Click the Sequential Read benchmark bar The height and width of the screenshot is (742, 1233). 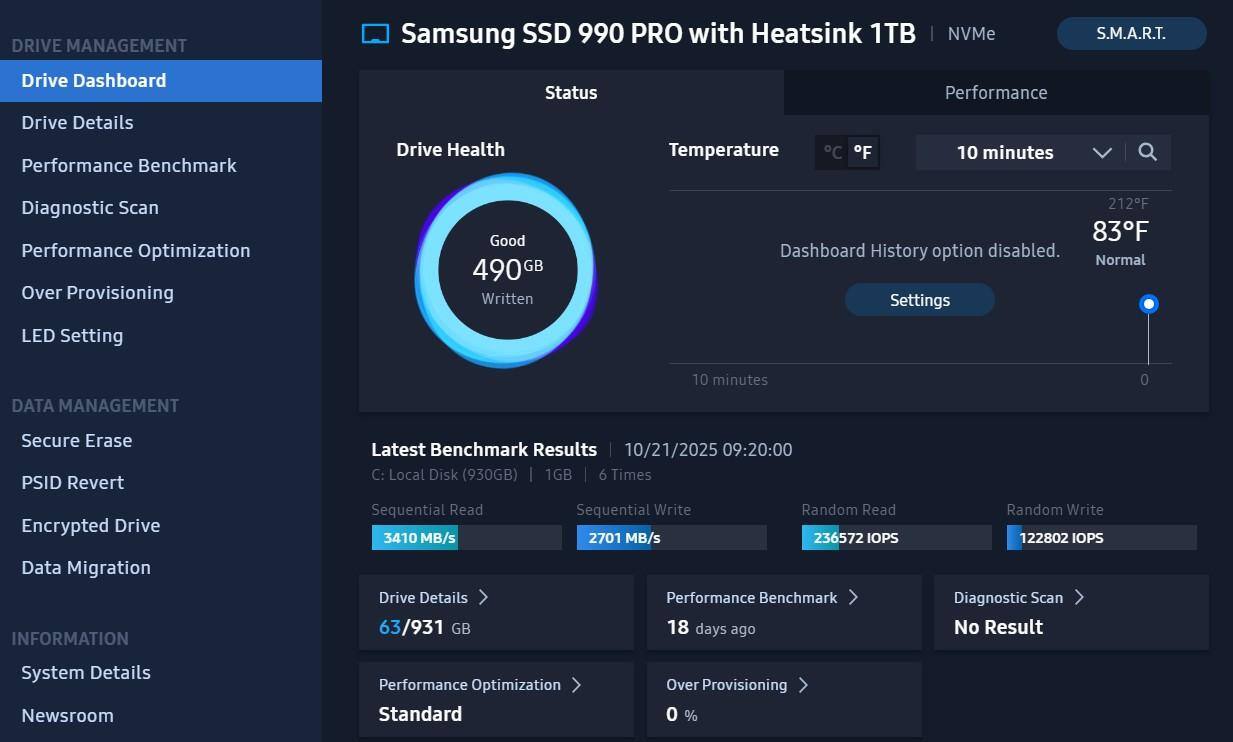[x=466, y=537]
